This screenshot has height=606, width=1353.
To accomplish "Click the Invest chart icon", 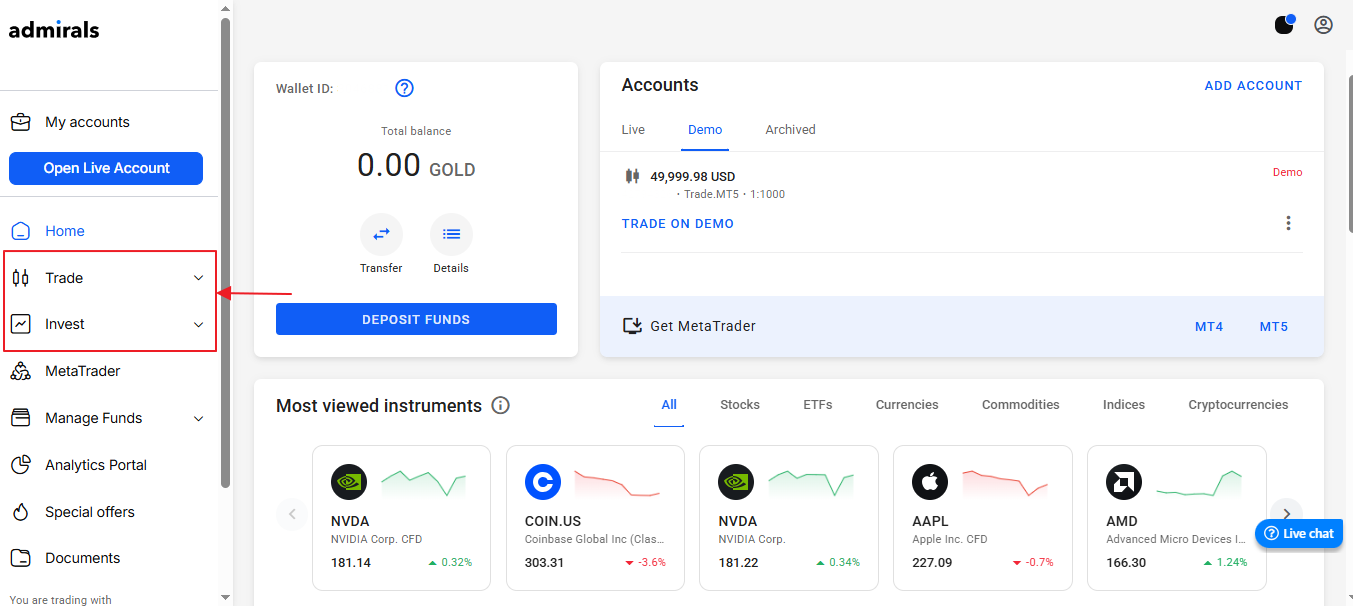I will point(20,324).
